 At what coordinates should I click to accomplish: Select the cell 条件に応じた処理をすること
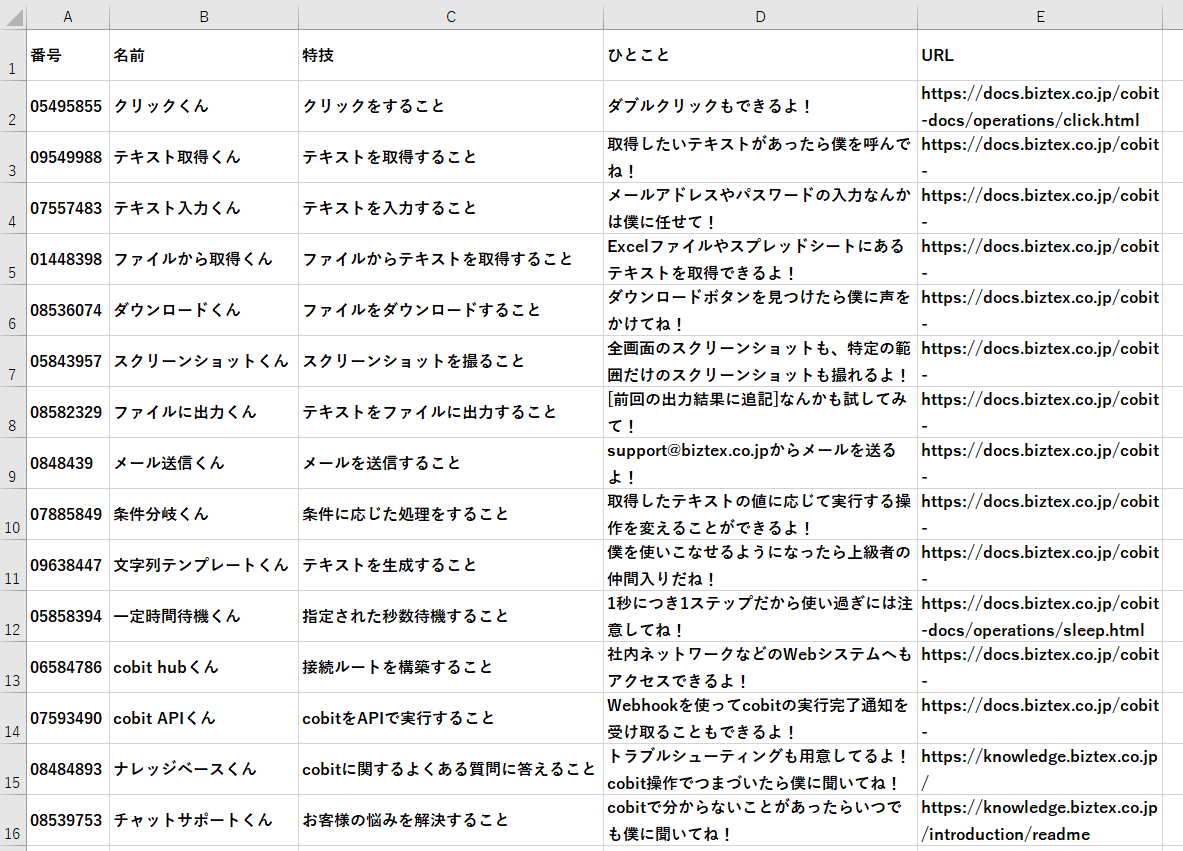click(451, 515)
